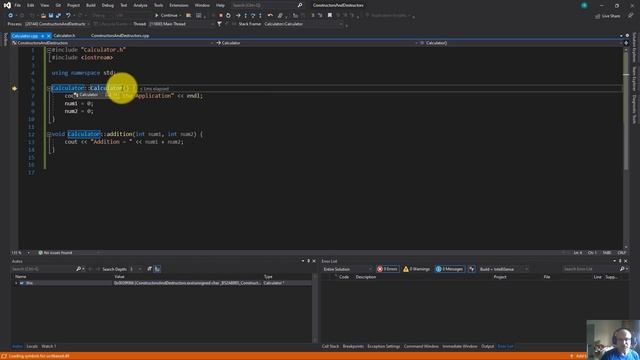Viewport: 640px width, 360px height.
Task: Click the Undo arrow icon
Action: pos(68,16)
